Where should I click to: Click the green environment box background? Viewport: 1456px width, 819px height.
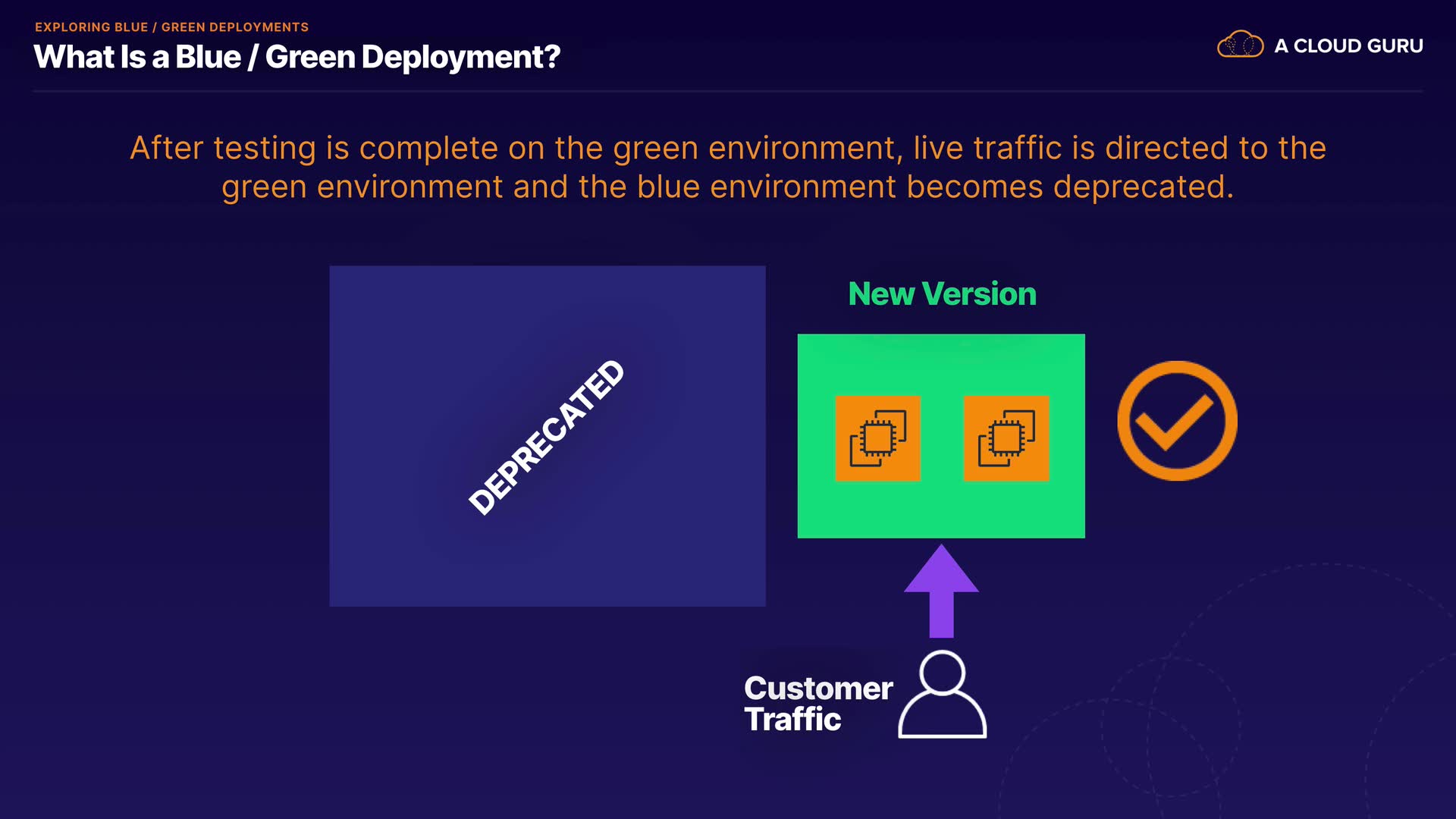(x=940, y=510)
